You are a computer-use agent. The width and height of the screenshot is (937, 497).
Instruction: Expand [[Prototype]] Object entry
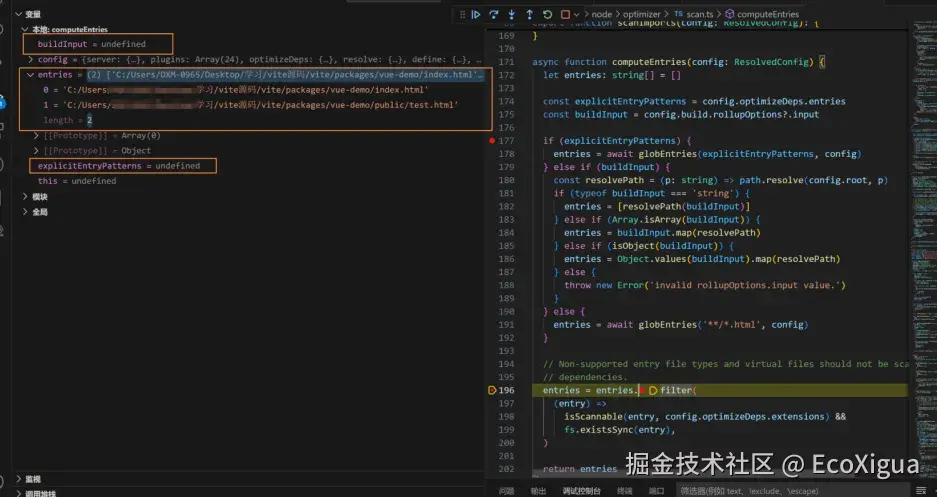pyautogui.click(x=36, y=151)
